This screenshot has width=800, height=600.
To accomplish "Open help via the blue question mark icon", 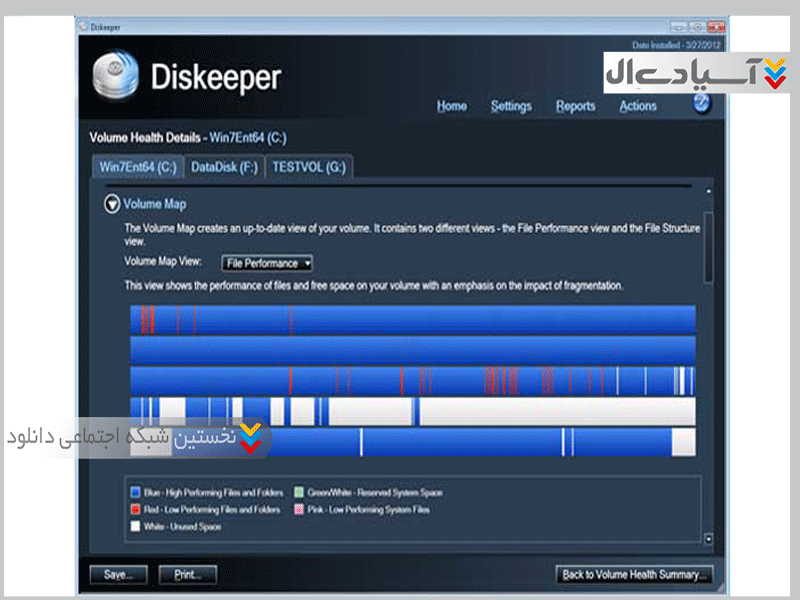I will pos(701,102).
